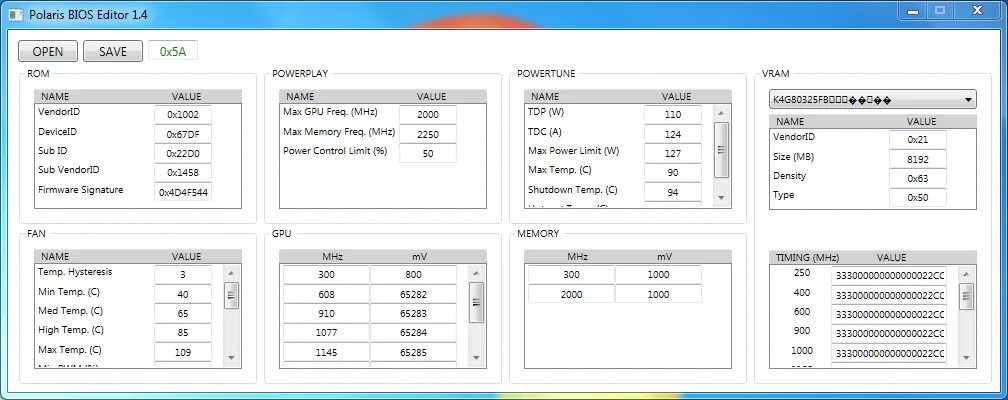Edit the Max GPU Freq. value 2000
This screenshot has height=400, width=1008.
tap(428, 114)
